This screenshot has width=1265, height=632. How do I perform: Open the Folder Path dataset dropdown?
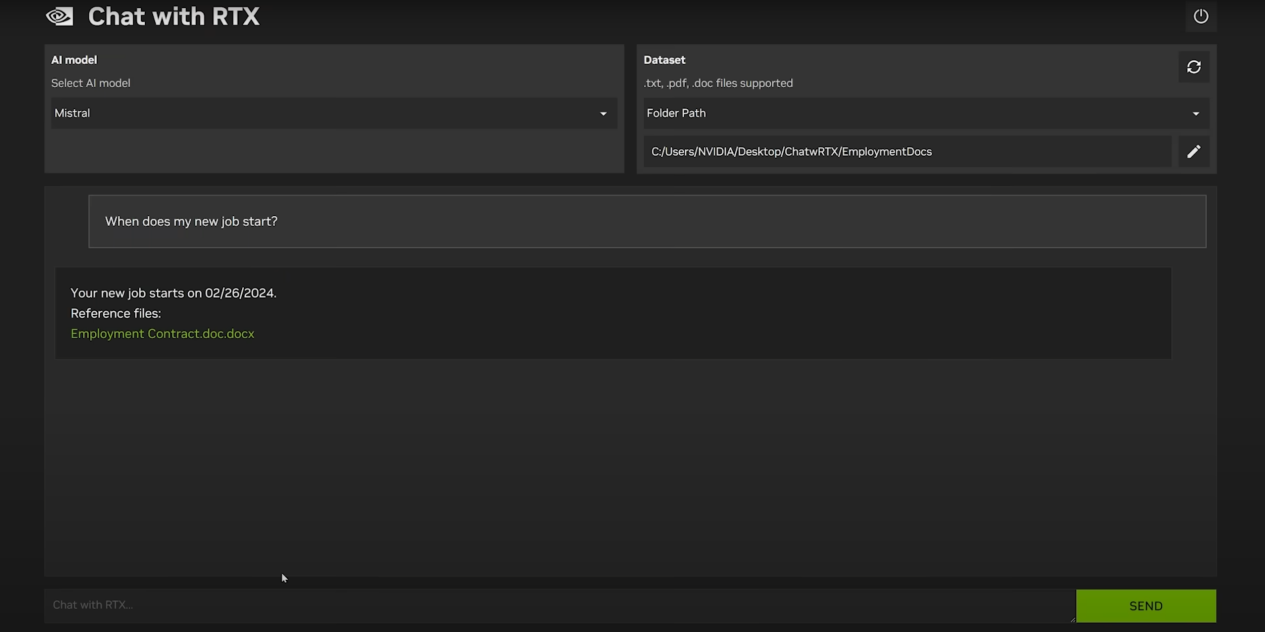(x=926, y=113)
